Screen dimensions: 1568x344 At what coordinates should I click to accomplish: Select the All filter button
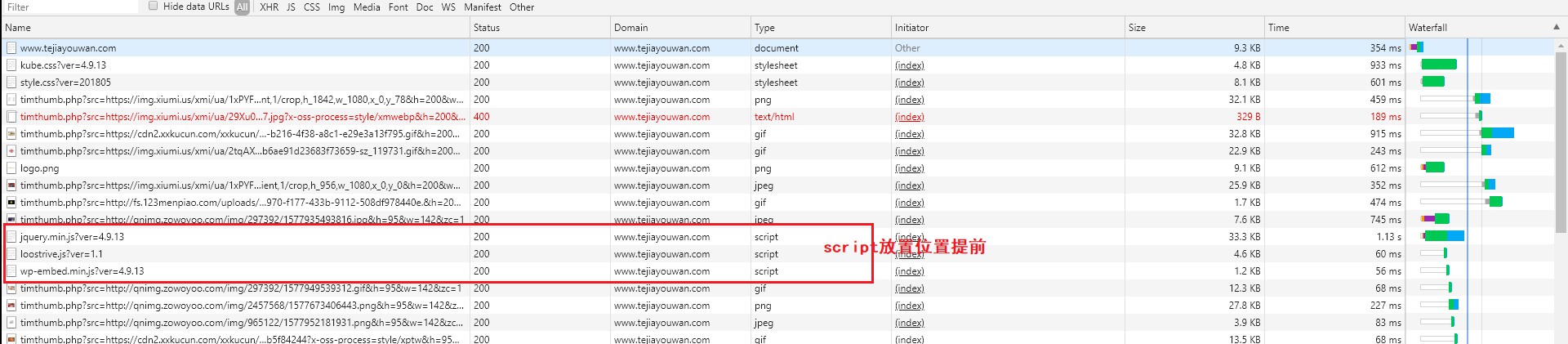[x=242, y=7]
